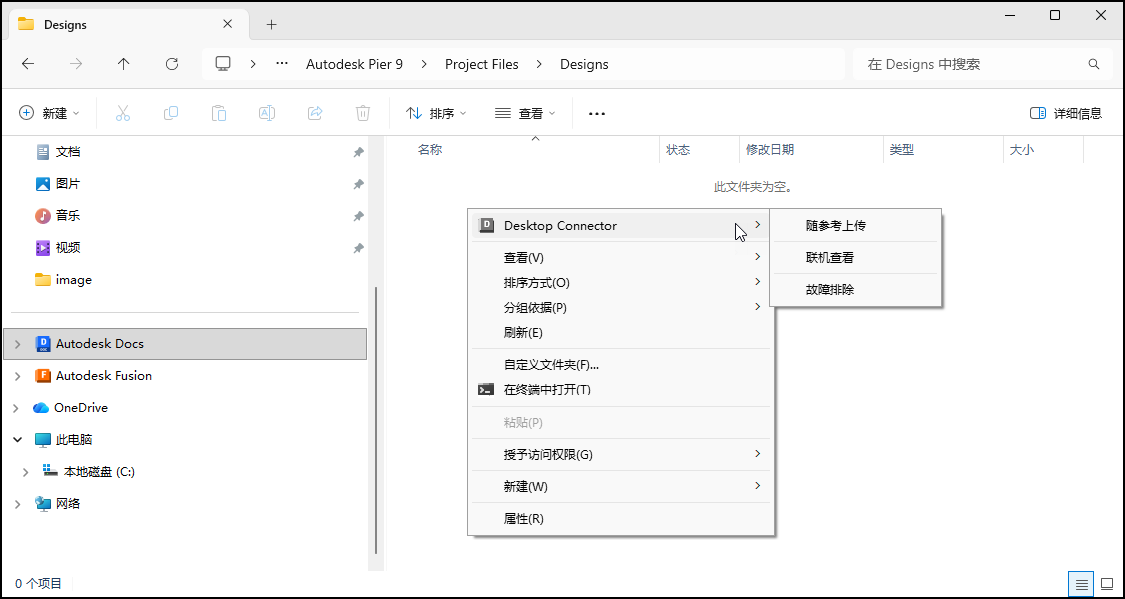Expand the OneDrive tree node
This screenshot has width=1125, height=599.
[x=17, y=408]
